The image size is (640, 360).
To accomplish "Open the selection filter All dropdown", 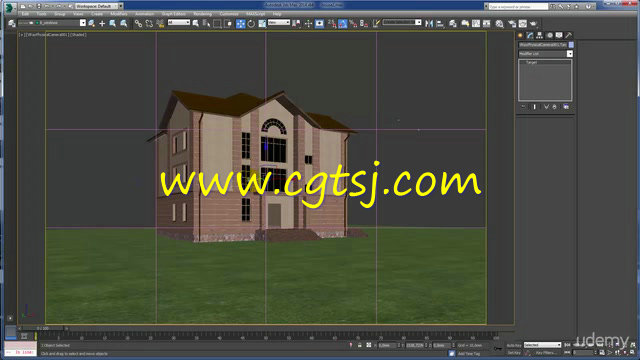I will 179,22.
